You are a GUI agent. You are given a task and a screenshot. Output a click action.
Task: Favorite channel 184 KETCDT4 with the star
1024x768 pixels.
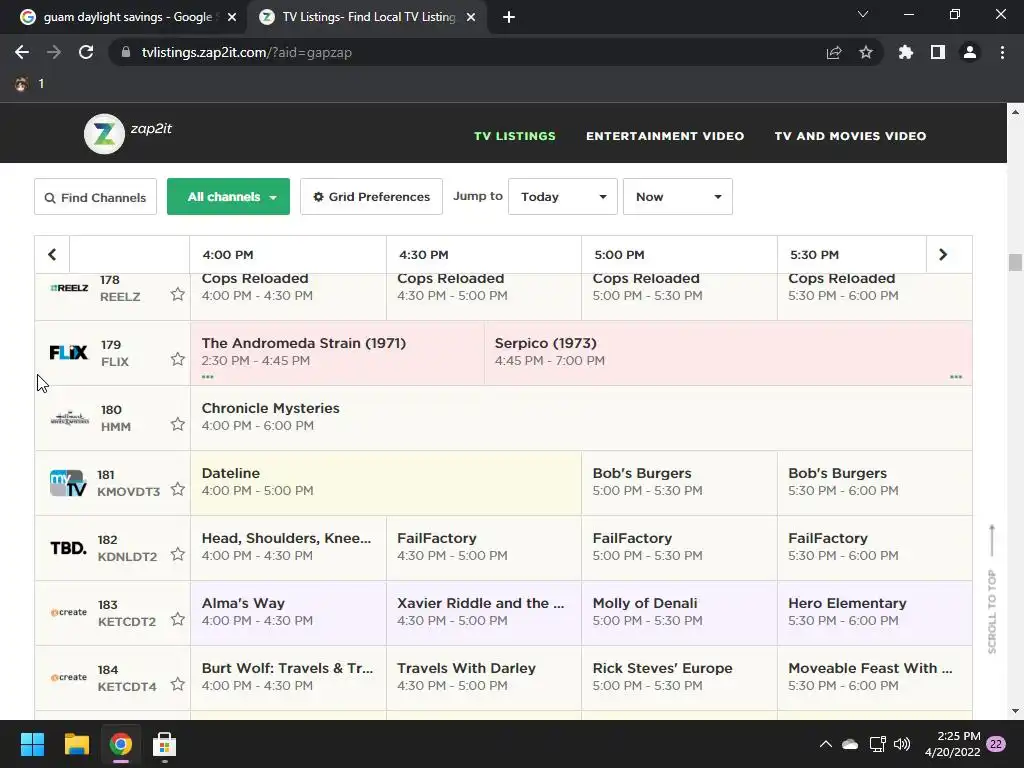point(178,684)
